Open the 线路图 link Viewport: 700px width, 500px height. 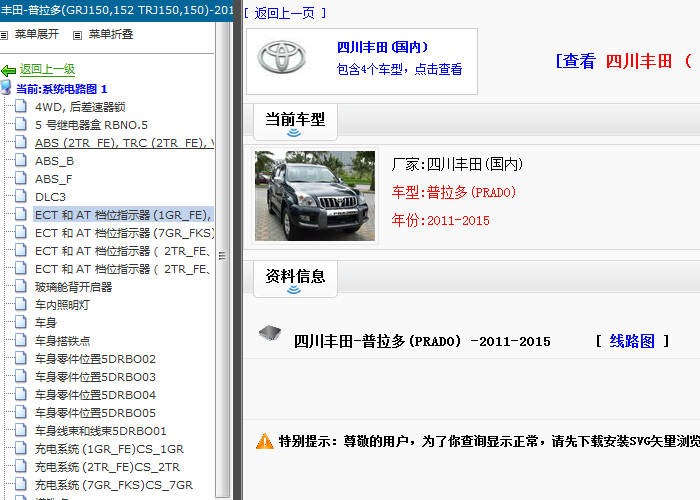[x=632, y=341]
